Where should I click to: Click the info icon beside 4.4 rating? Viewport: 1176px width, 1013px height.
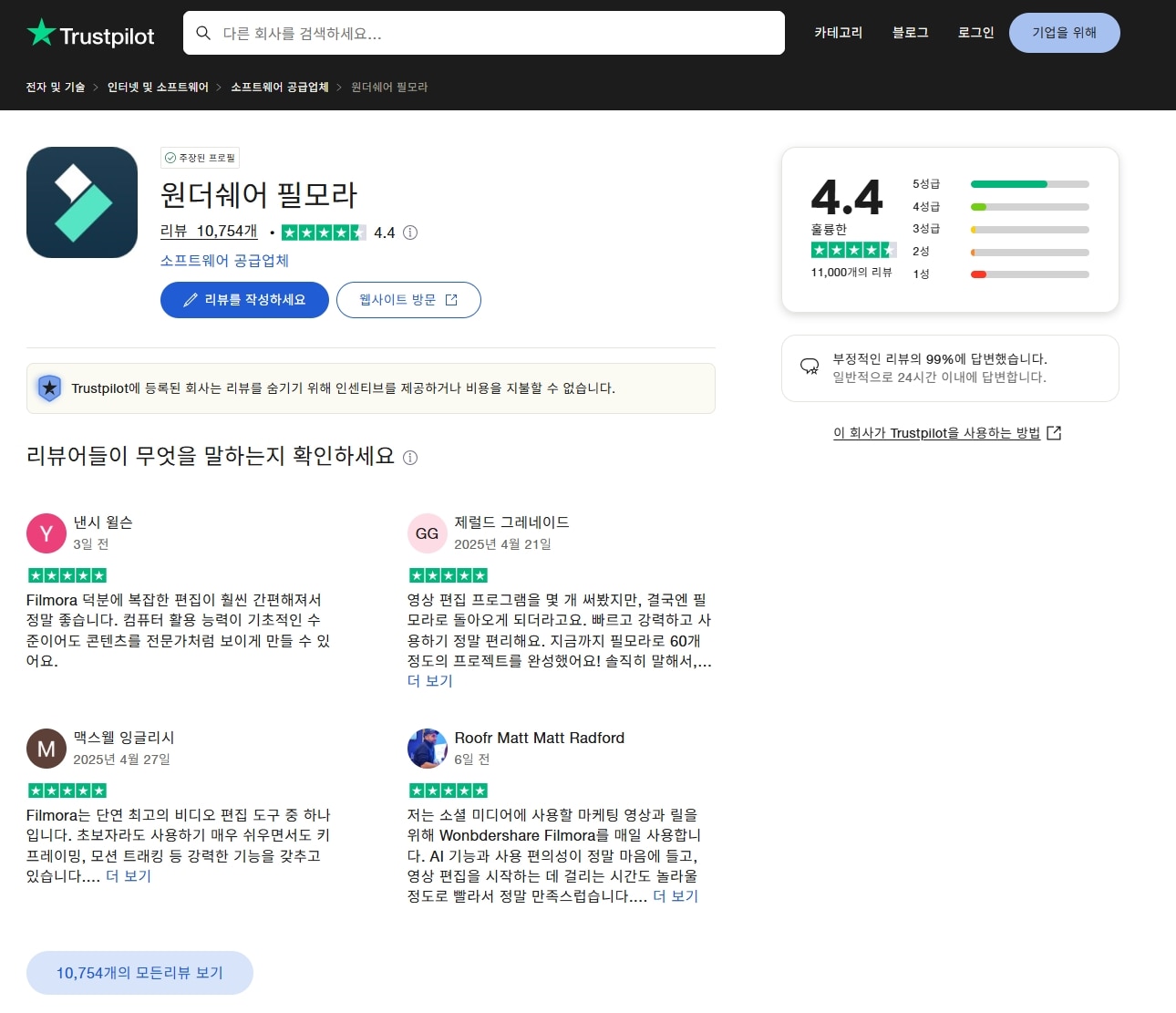pyautogui.click(x=410, y=233)
